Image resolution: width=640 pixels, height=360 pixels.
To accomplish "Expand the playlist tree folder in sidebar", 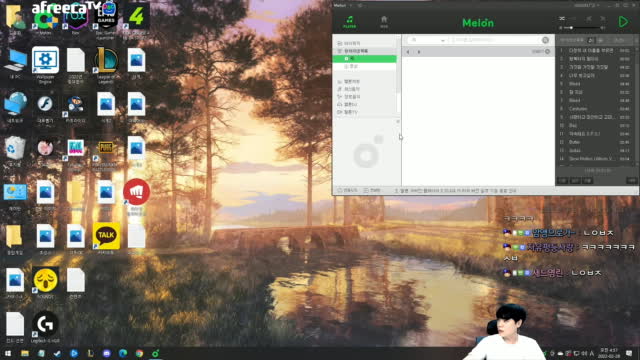I will point(340,51).
